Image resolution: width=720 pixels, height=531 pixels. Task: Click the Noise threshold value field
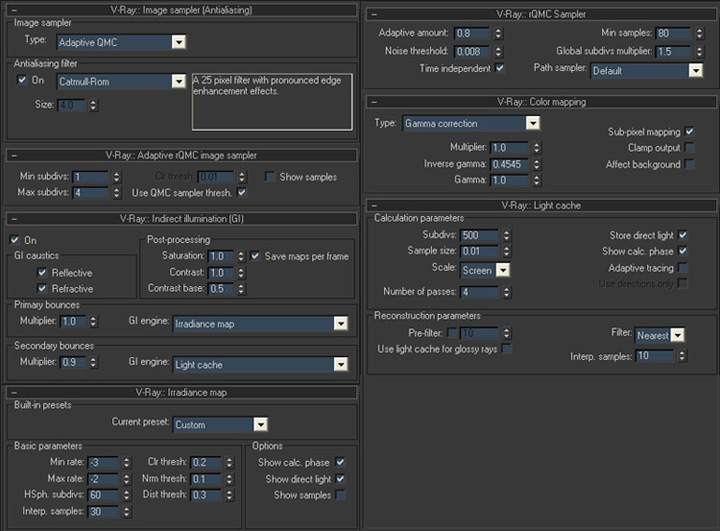click(x=475, y=51)
